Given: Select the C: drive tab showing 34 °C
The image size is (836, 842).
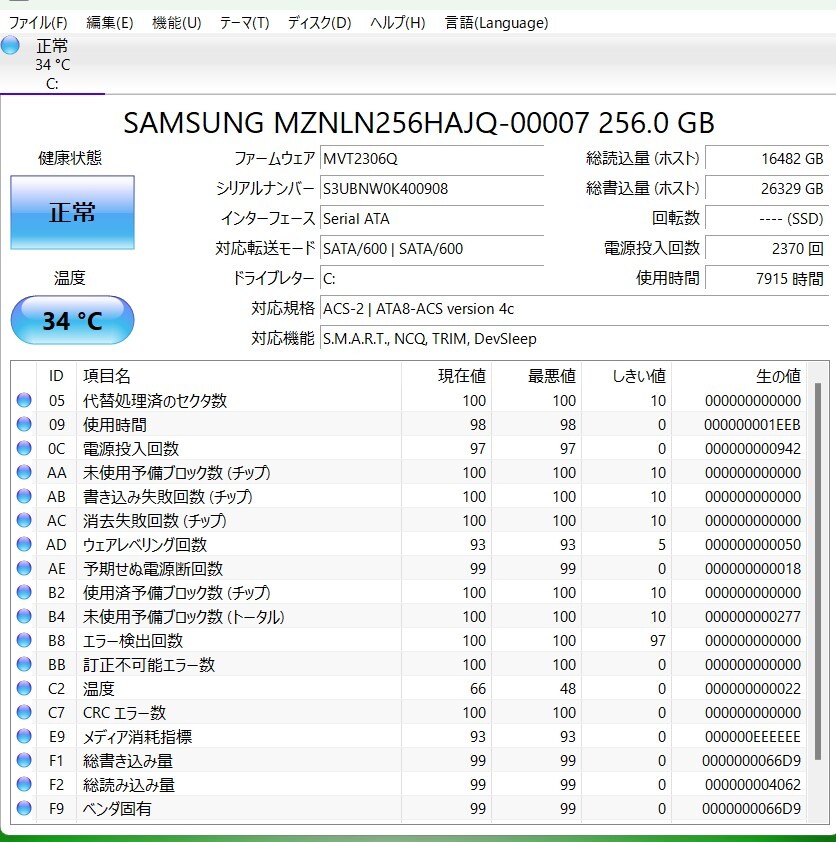Looking at the screenshot, I should pyautogui.click(x=53, y=64).
